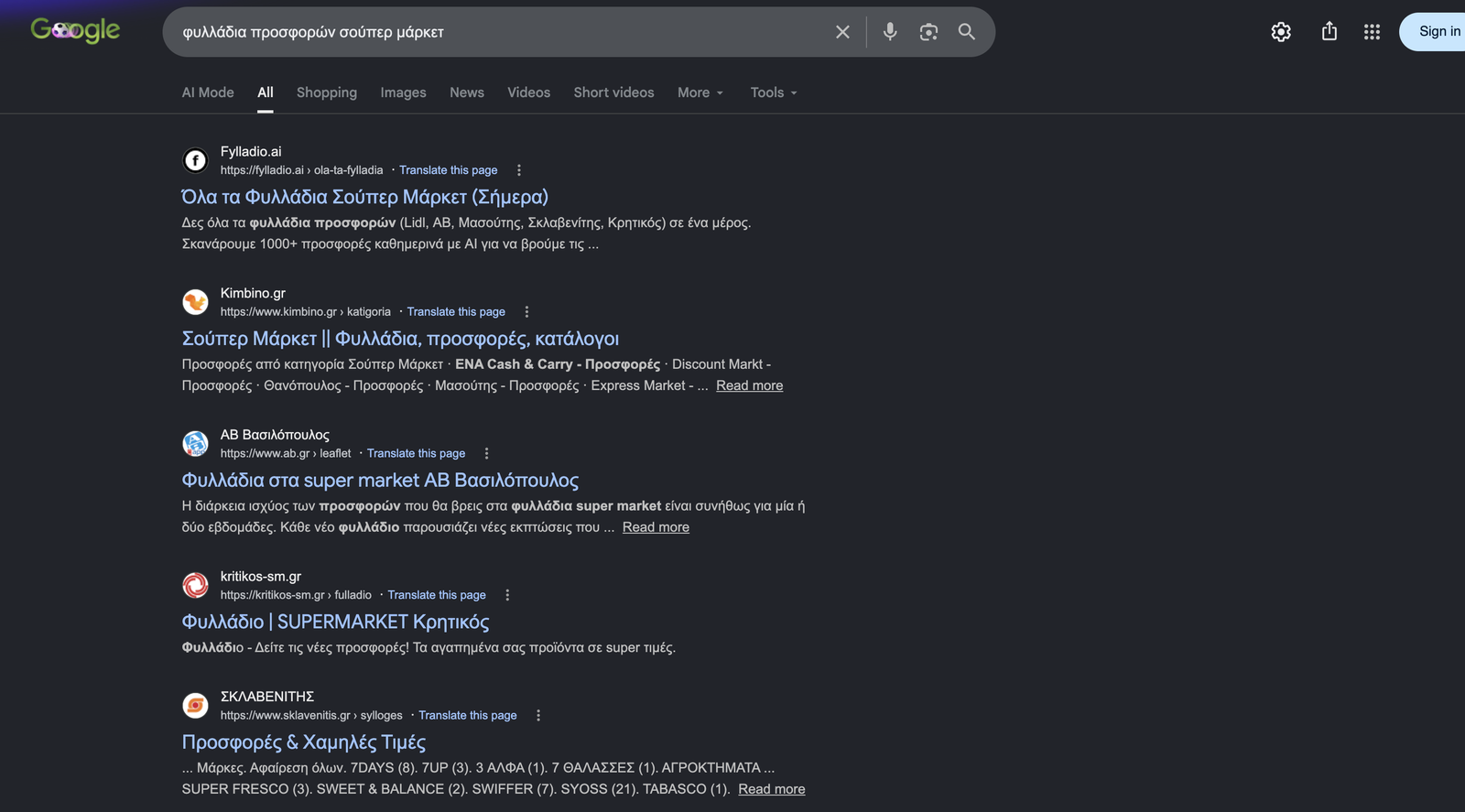Click the Sign in button
Viewport: 1465px width, 812px height.
point(1433,32)
